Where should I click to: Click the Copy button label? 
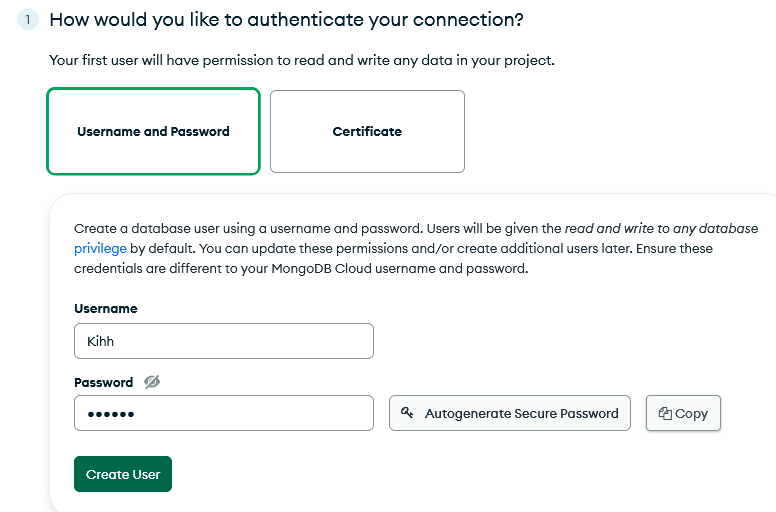(691, 414)
